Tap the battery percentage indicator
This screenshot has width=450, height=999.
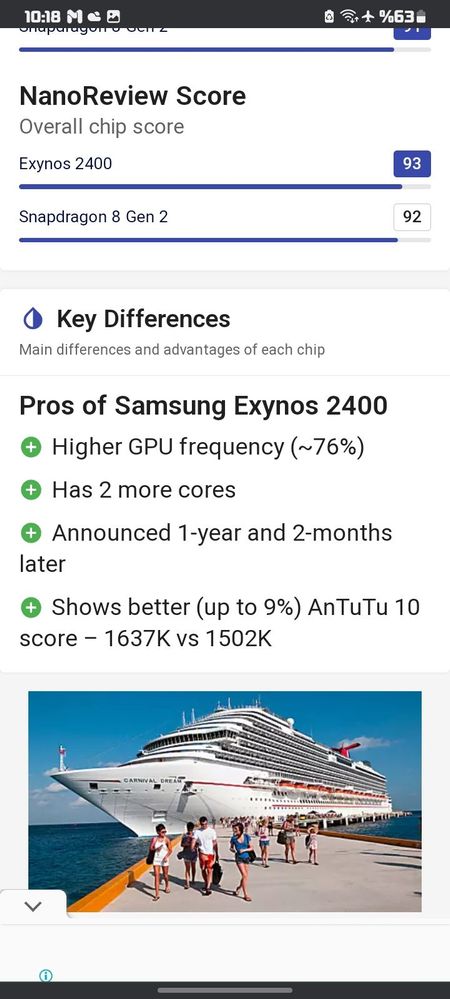click(x=402, y=16)
